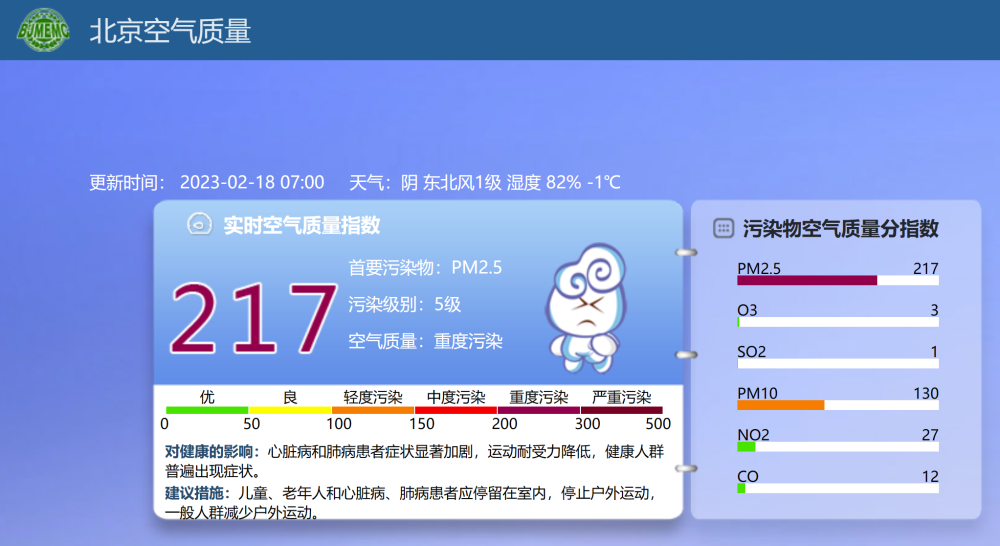Click the BJMEMC logo in the header
Viewport: 1000px width, 546px height.
(x=43, y=30)
